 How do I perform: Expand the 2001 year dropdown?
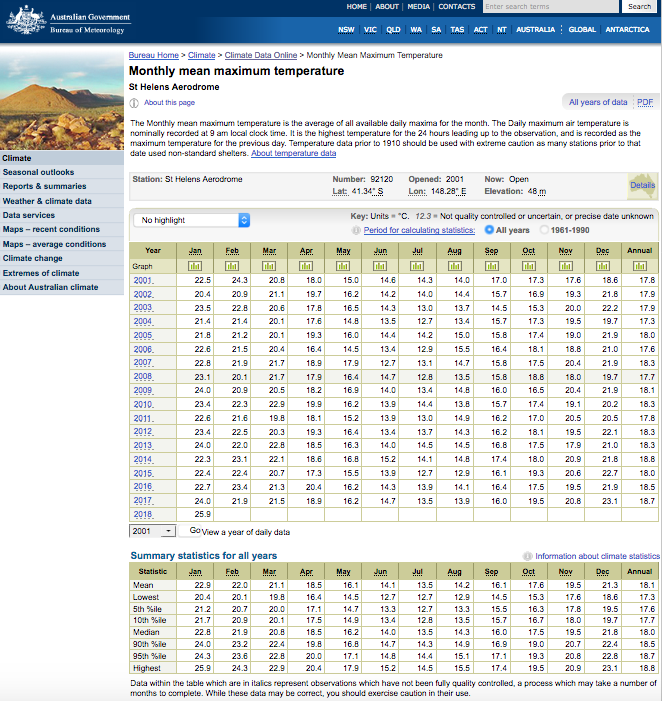[x=152, y=531]
